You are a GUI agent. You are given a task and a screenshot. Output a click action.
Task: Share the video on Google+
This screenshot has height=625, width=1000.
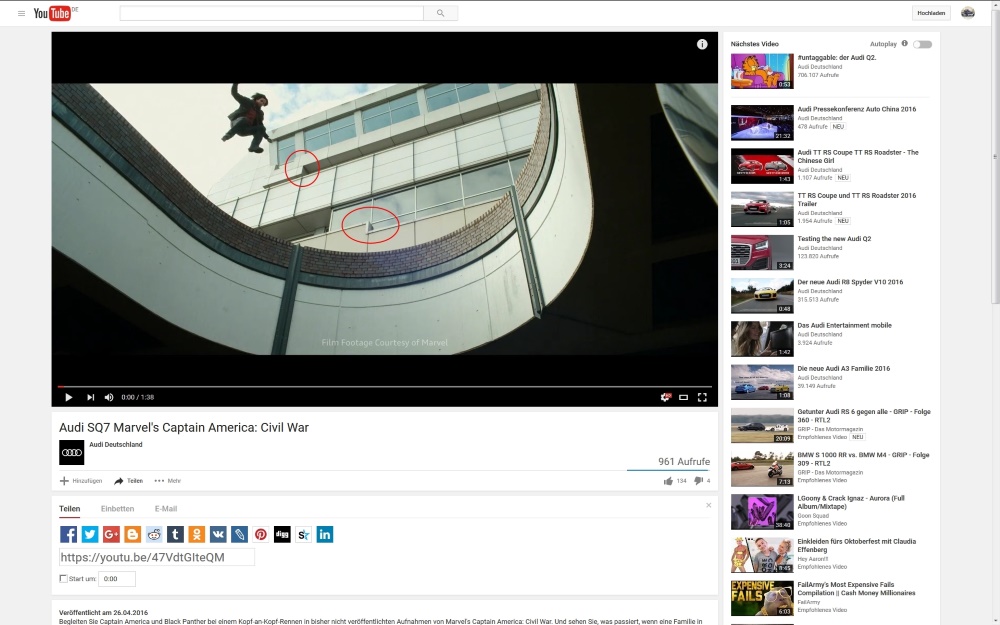(x=111, y=534)
